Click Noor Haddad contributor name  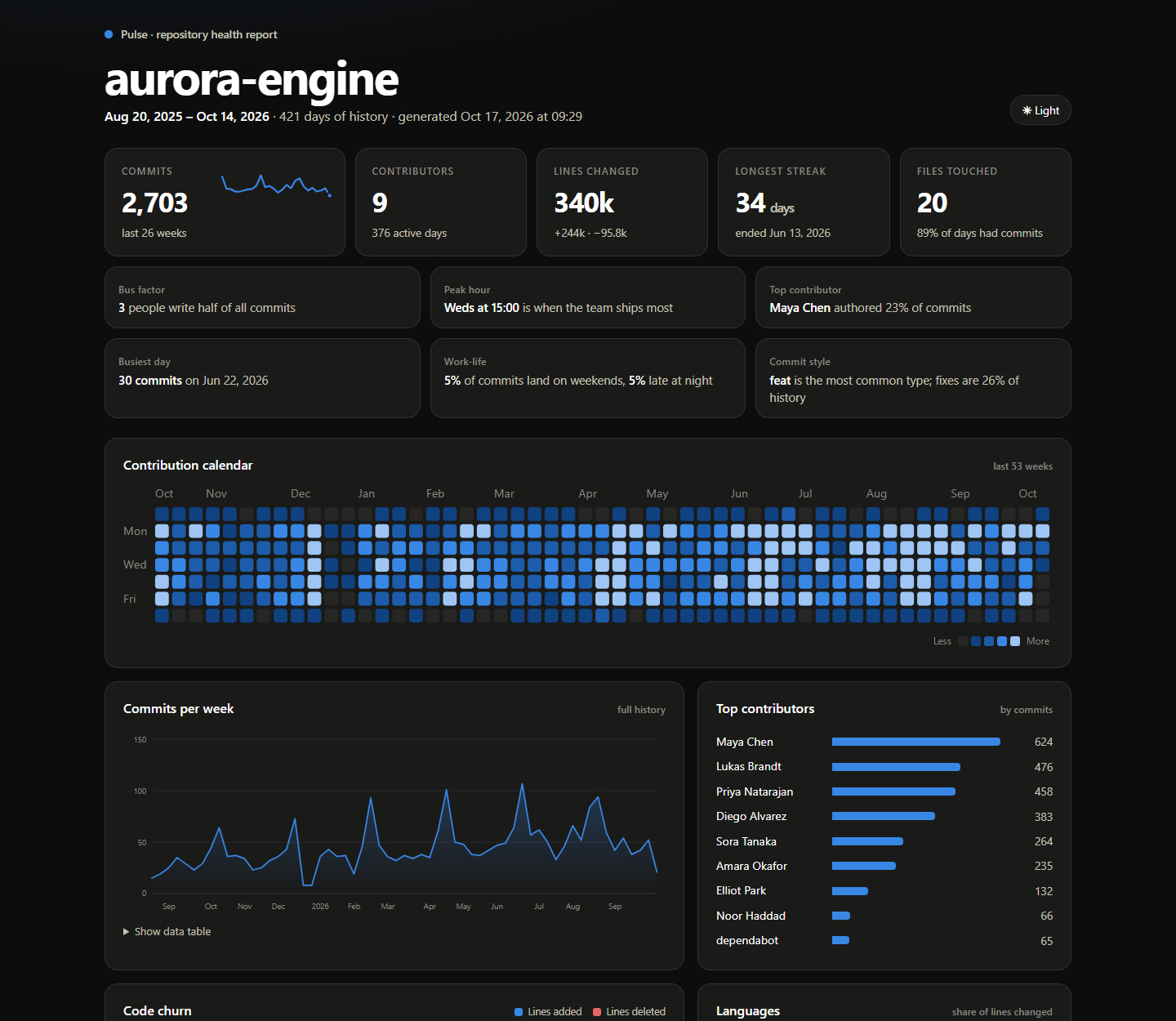(751, 916)
